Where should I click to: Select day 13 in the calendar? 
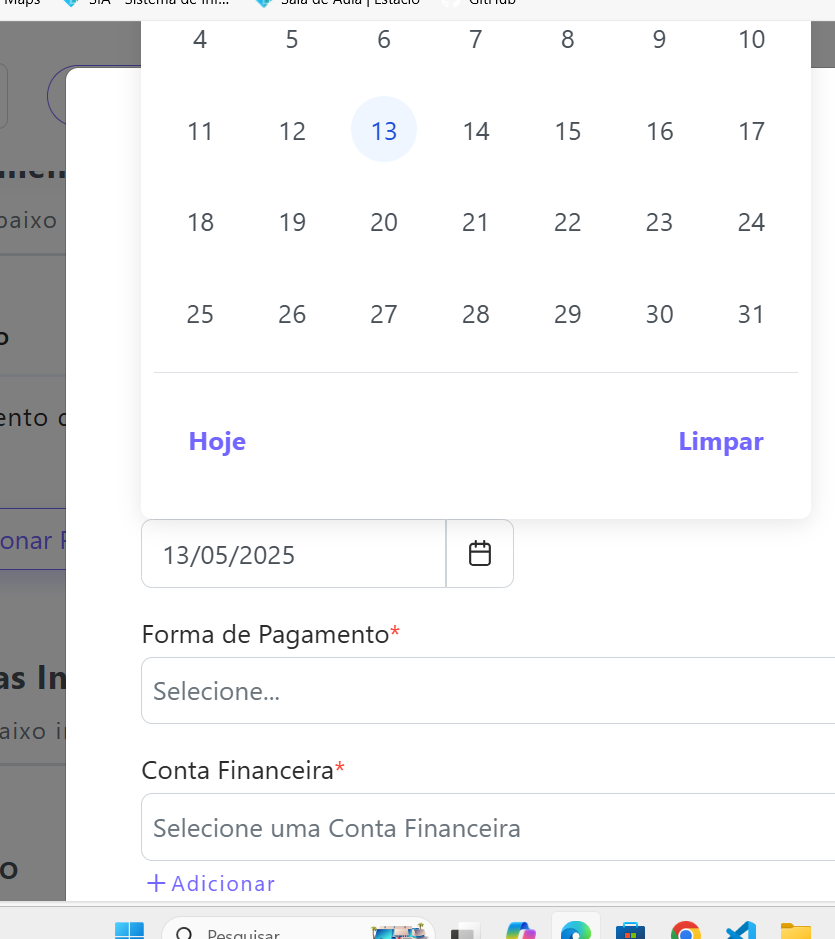384,131
